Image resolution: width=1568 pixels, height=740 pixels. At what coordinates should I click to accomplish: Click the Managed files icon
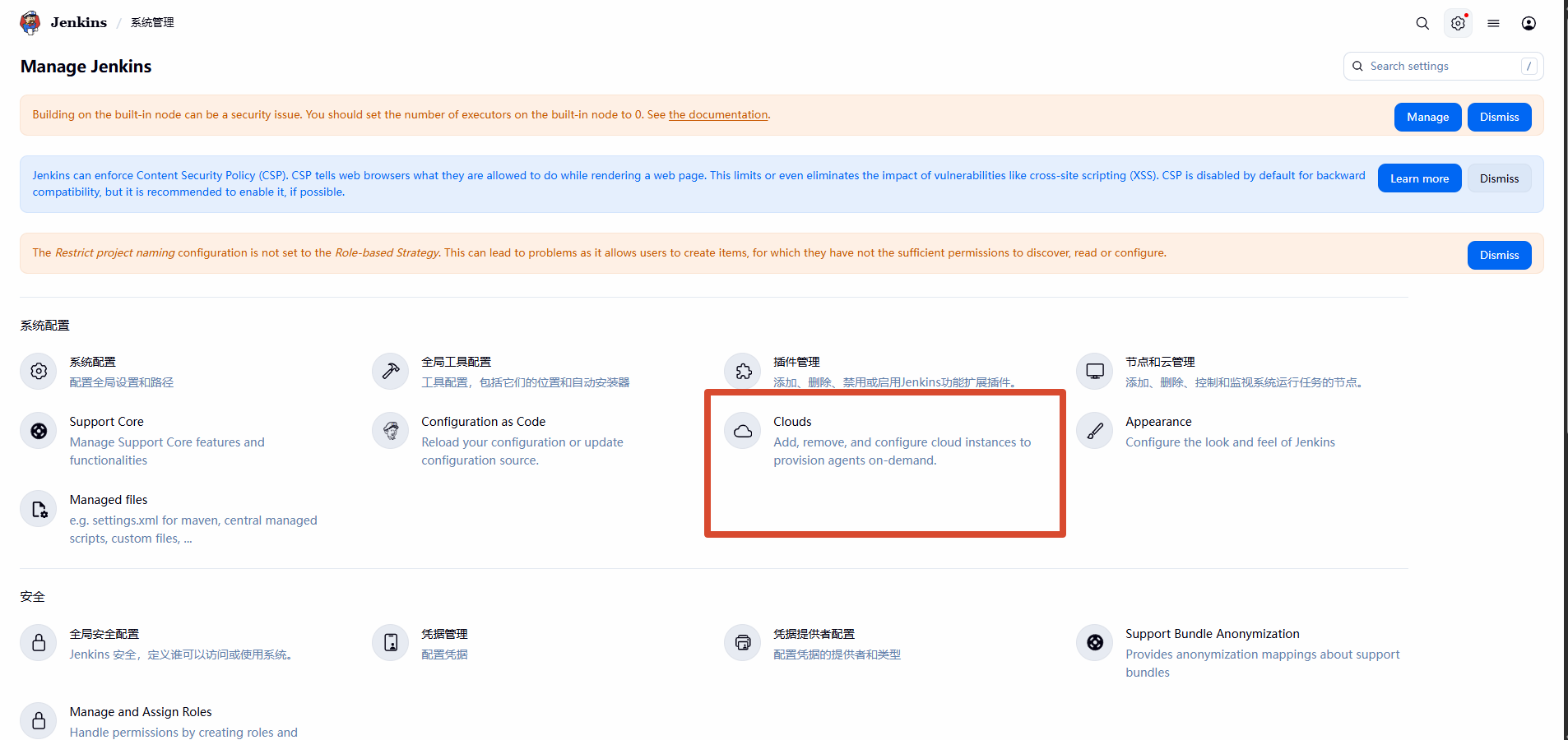point(39,510)
